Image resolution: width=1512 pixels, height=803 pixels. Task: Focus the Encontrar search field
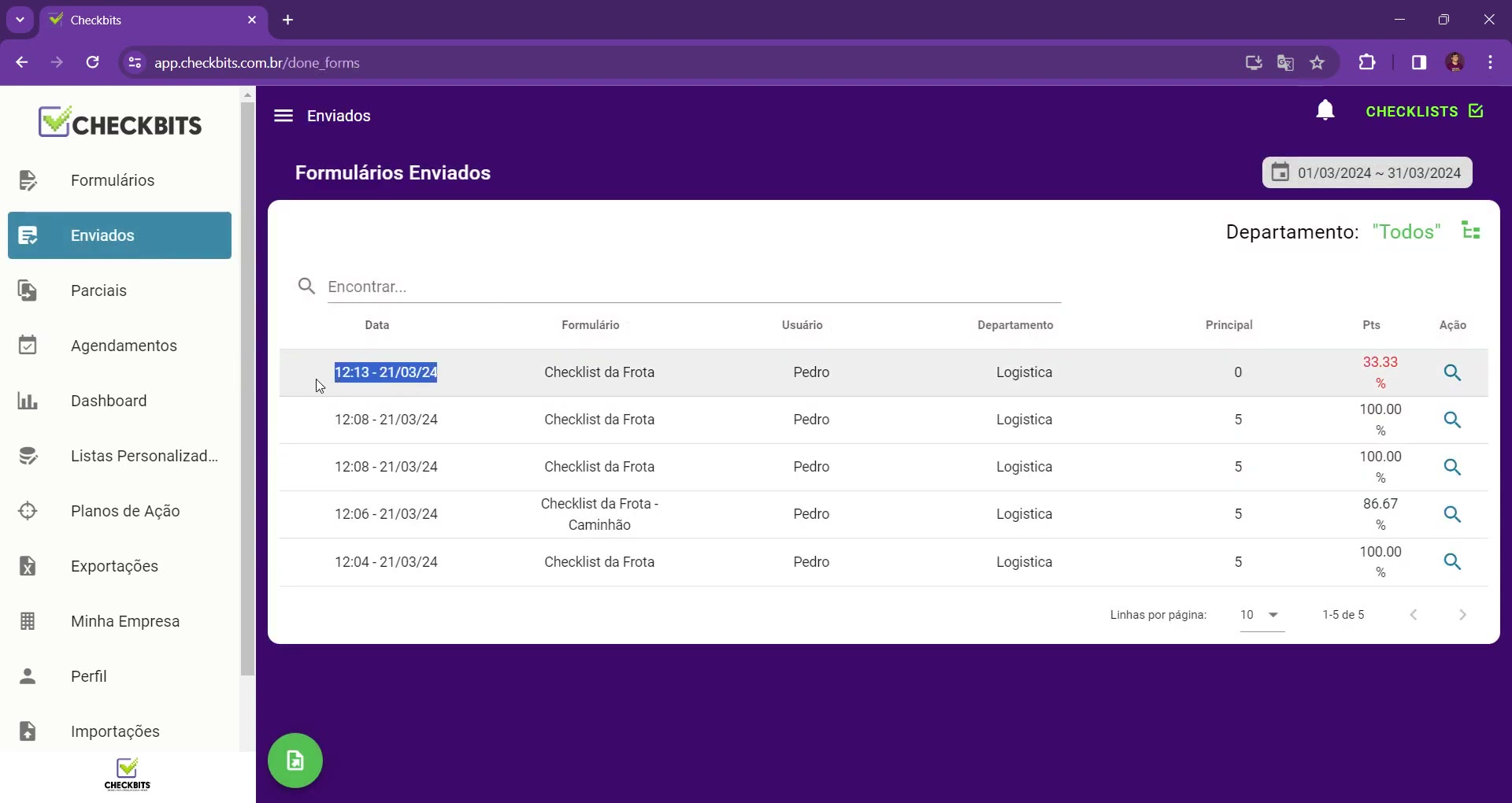point(693,287)
